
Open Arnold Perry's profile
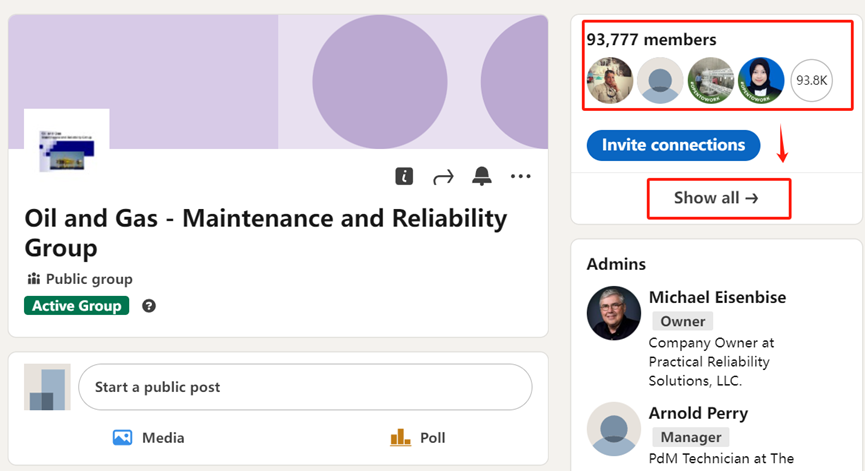[698, 413]
